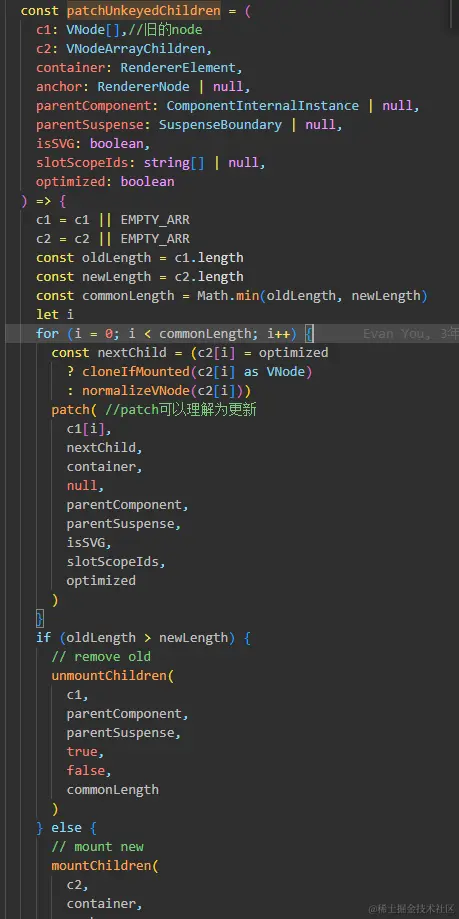Click the SuspenseBoundary type name

(220, 125)
